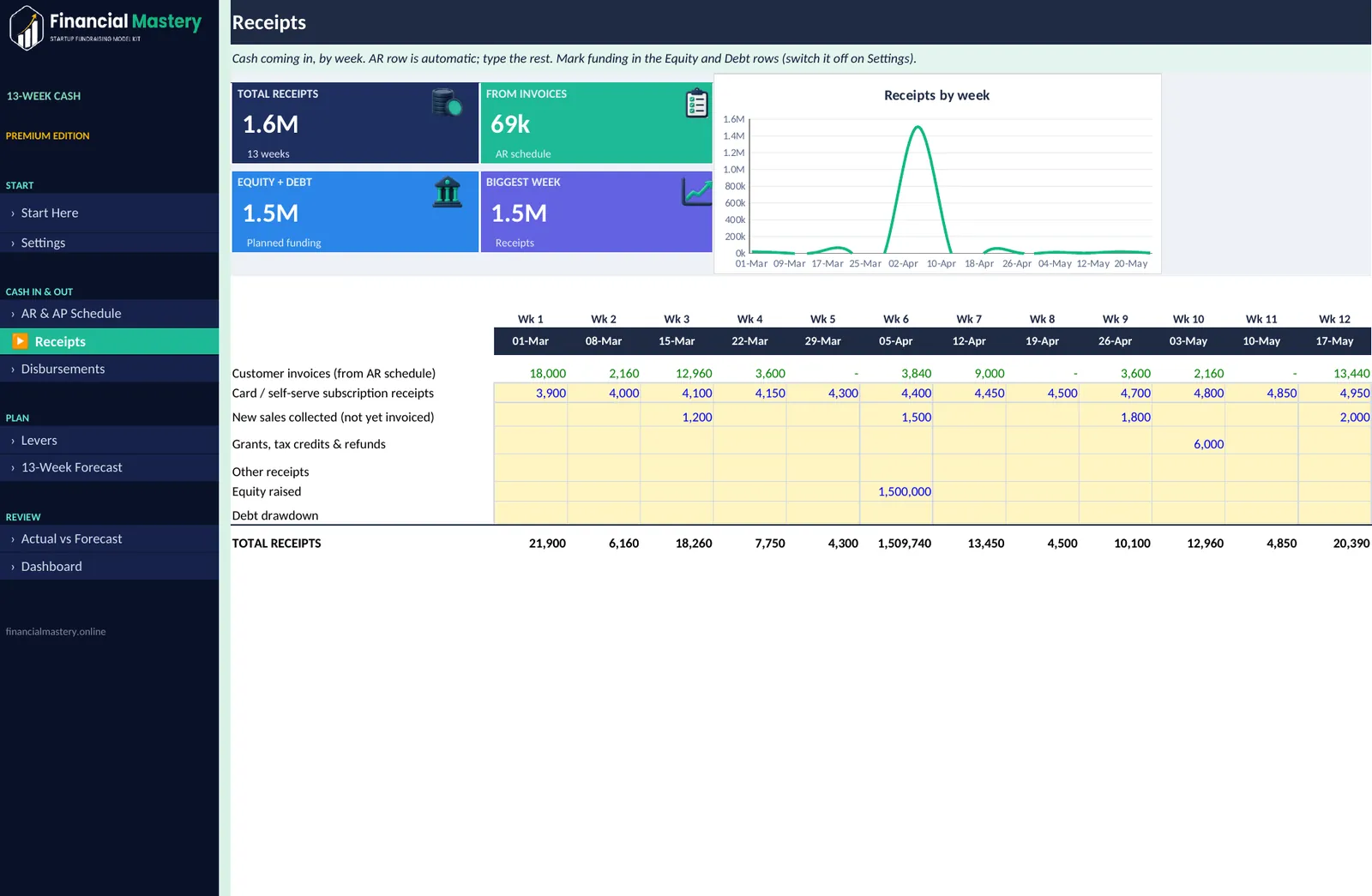This screenshot has width=1372, height=896.
Task: Select New sales collected cell 1,200
Action: (677, 417)
